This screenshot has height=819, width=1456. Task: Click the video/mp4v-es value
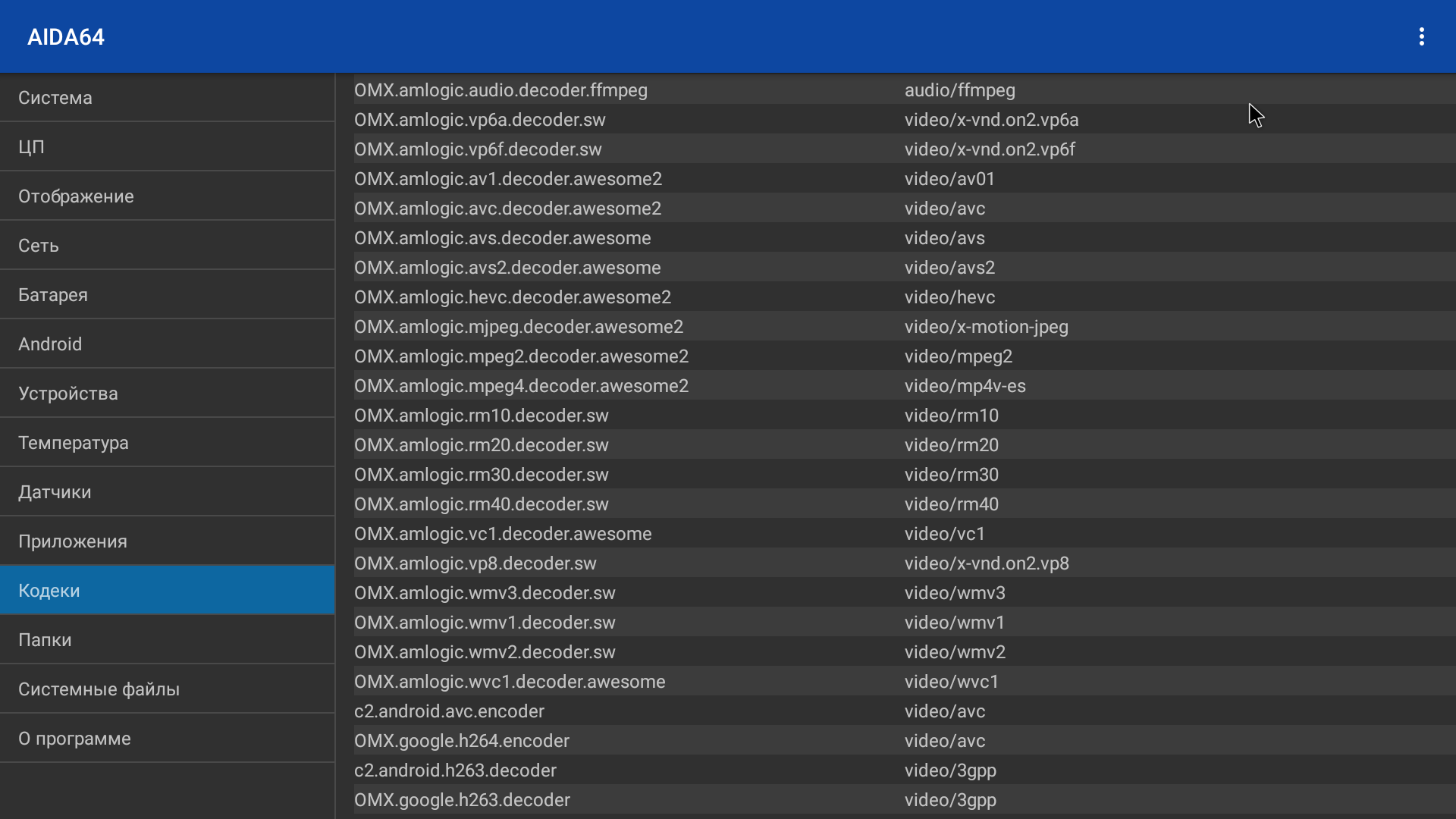965,386
